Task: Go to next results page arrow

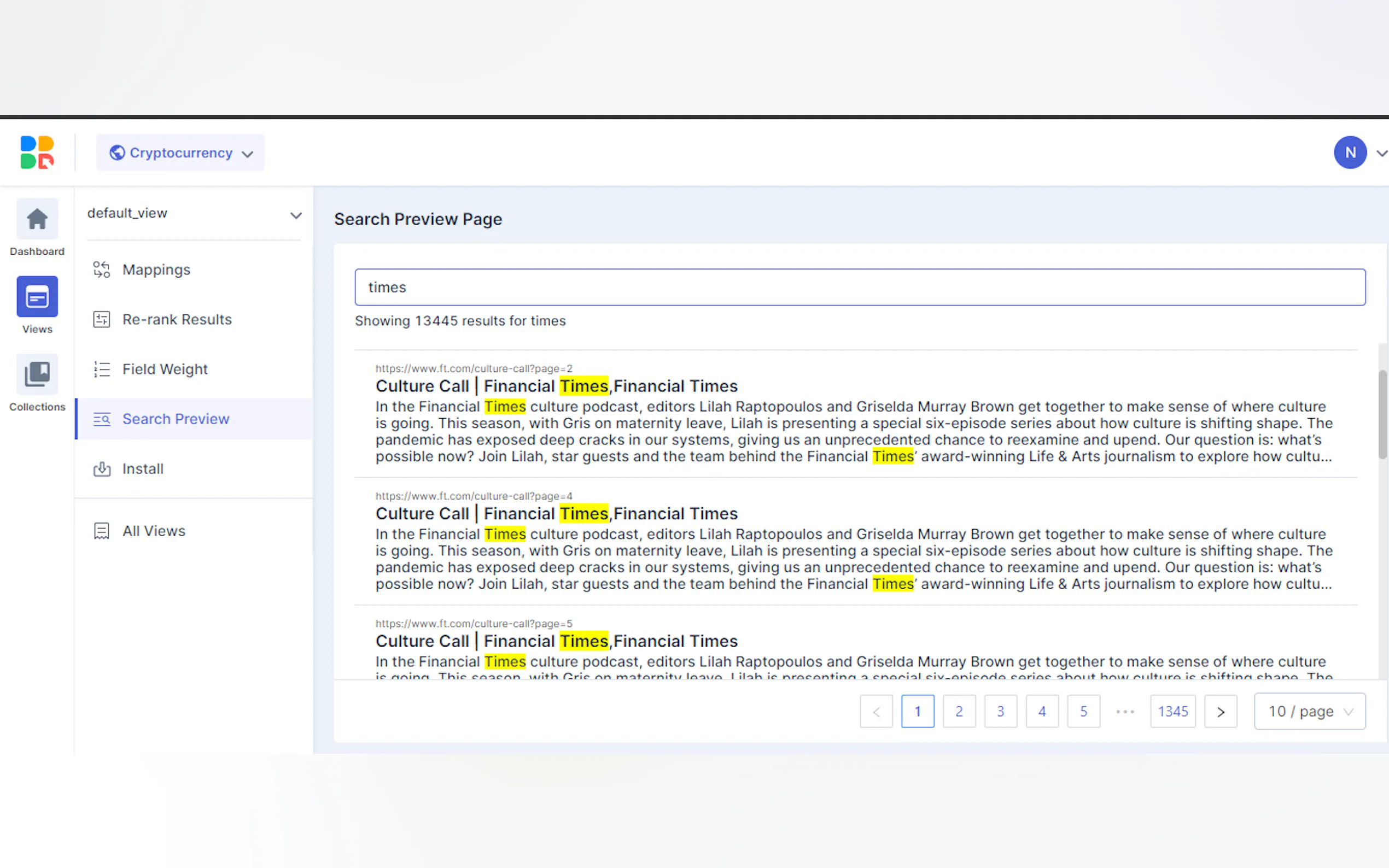Action: (x=1220, y=712)
